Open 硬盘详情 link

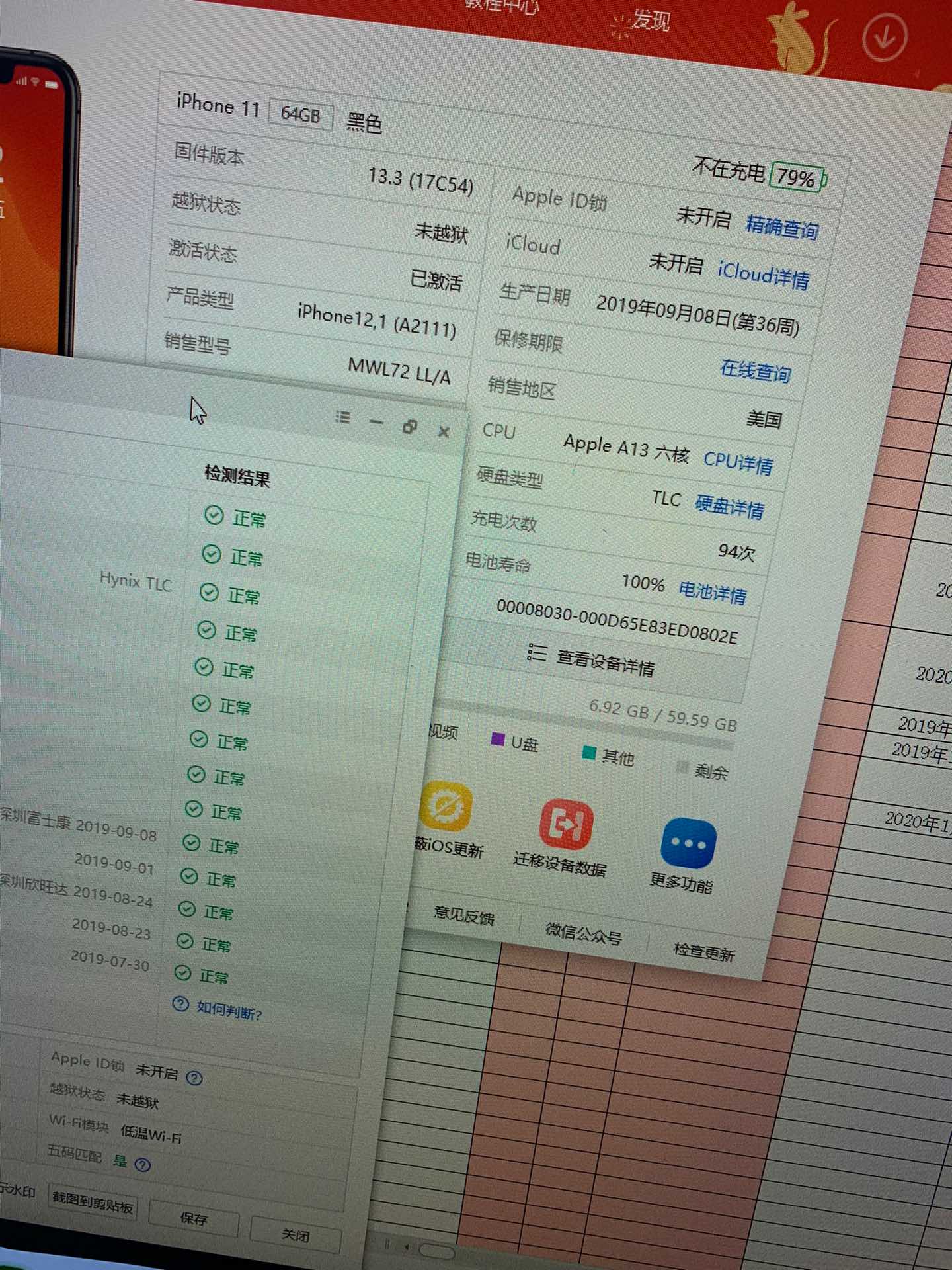click(x=730, y=507)
